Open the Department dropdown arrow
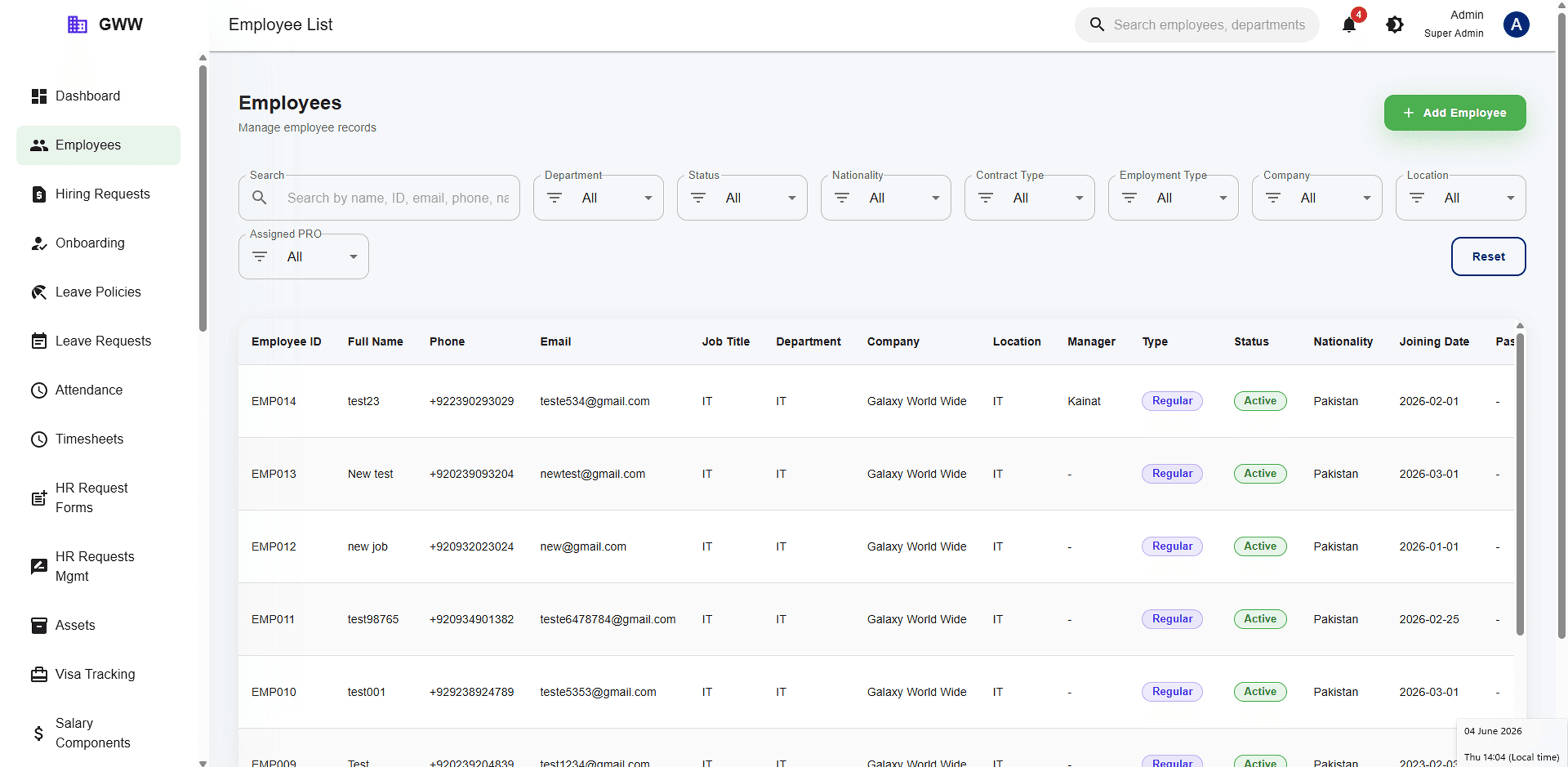1568x767 pixels. [648, 198]
